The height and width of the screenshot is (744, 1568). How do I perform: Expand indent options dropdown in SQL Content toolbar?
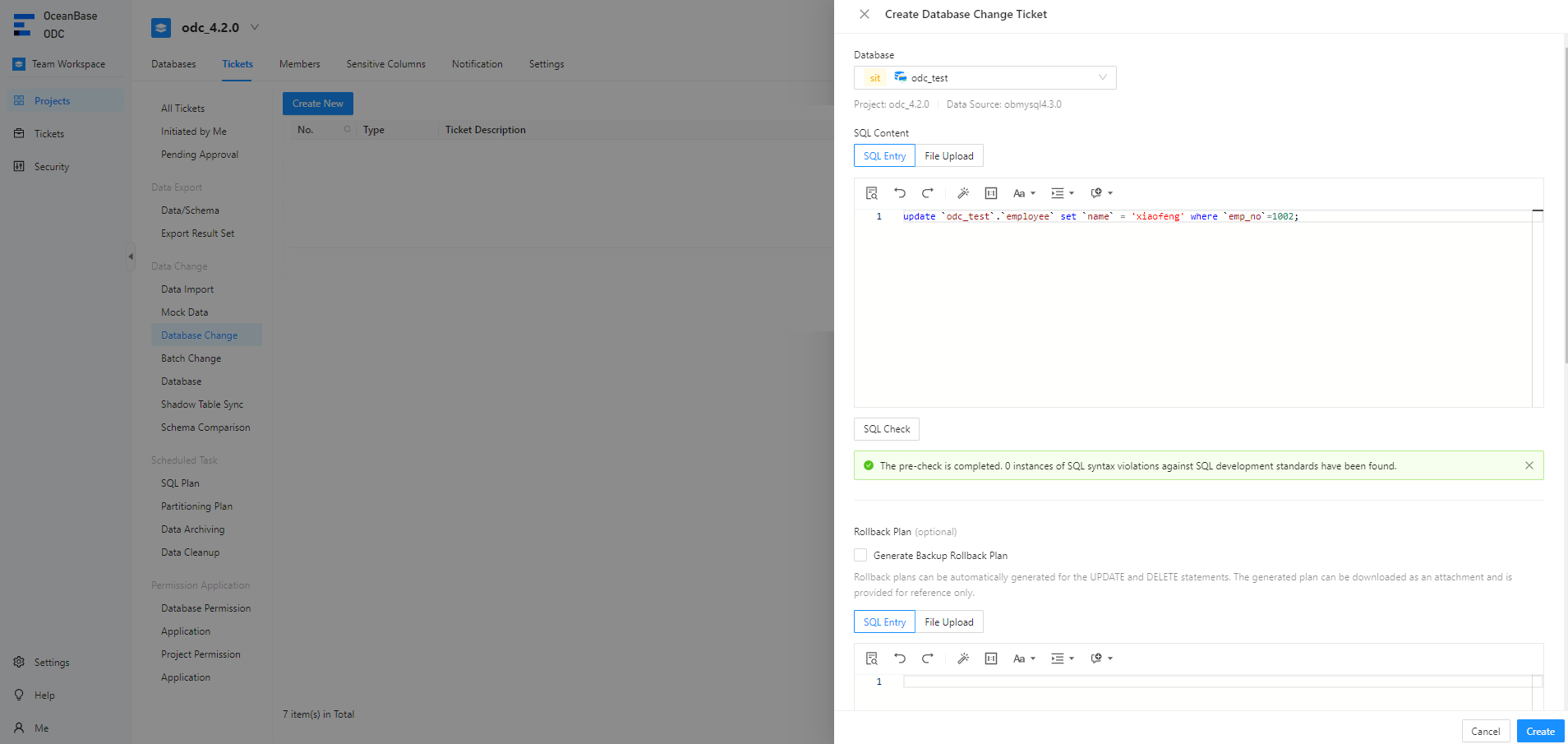(1063, 193)
